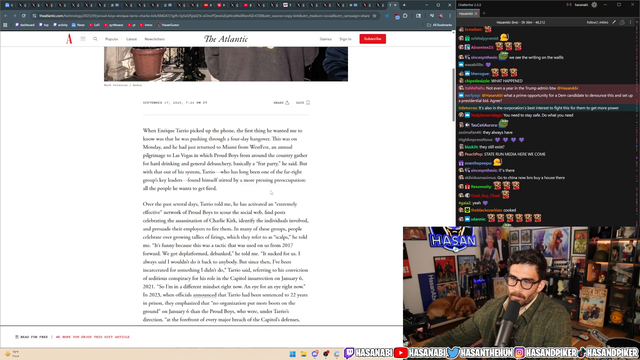Bookmark this page with the star icon
This screenshot has width=640, height=360.
(x=374, y=16)
